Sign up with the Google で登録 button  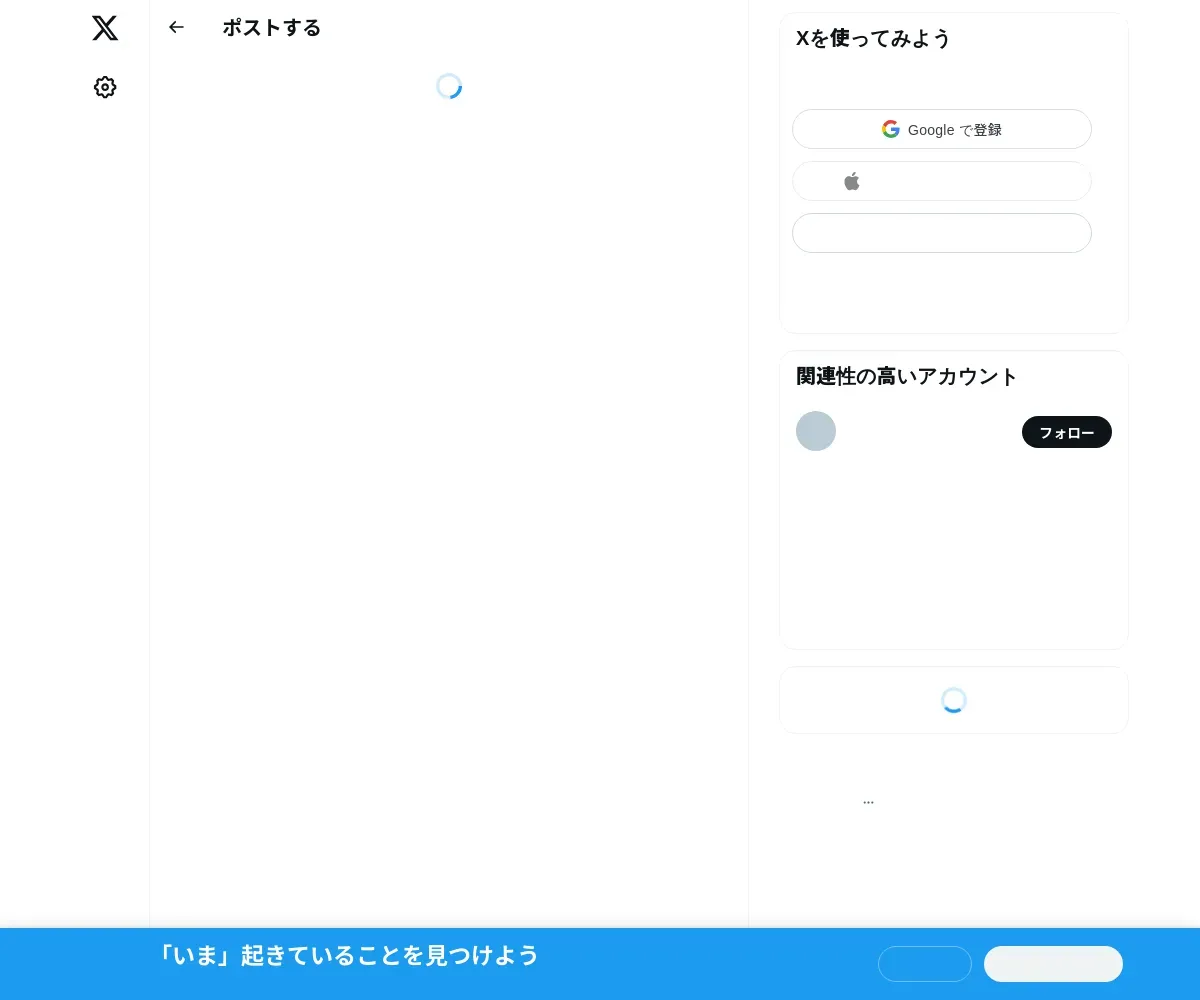tap(942, 129)
